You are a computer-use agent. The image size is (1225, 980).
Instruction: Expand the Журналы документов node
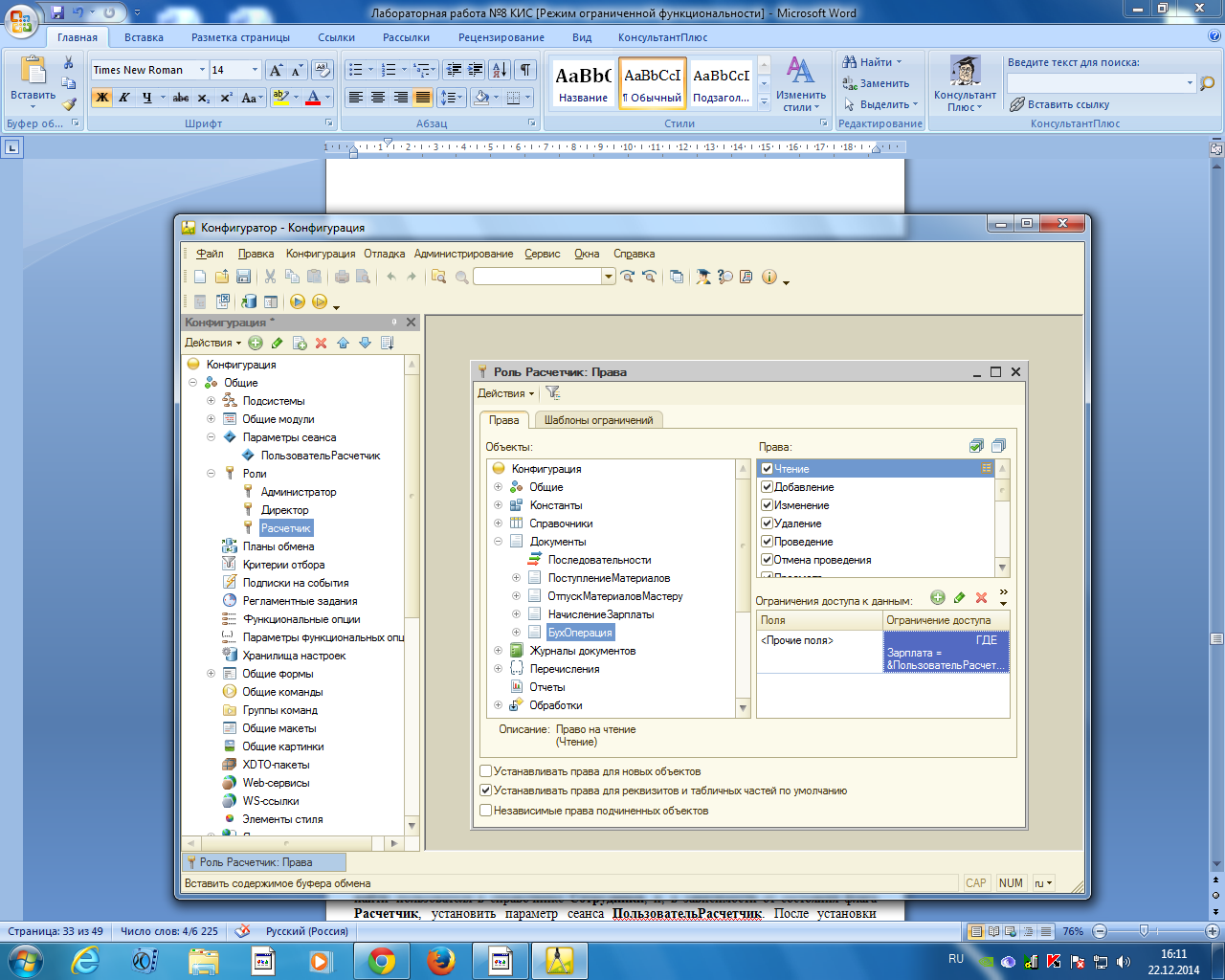498,651
